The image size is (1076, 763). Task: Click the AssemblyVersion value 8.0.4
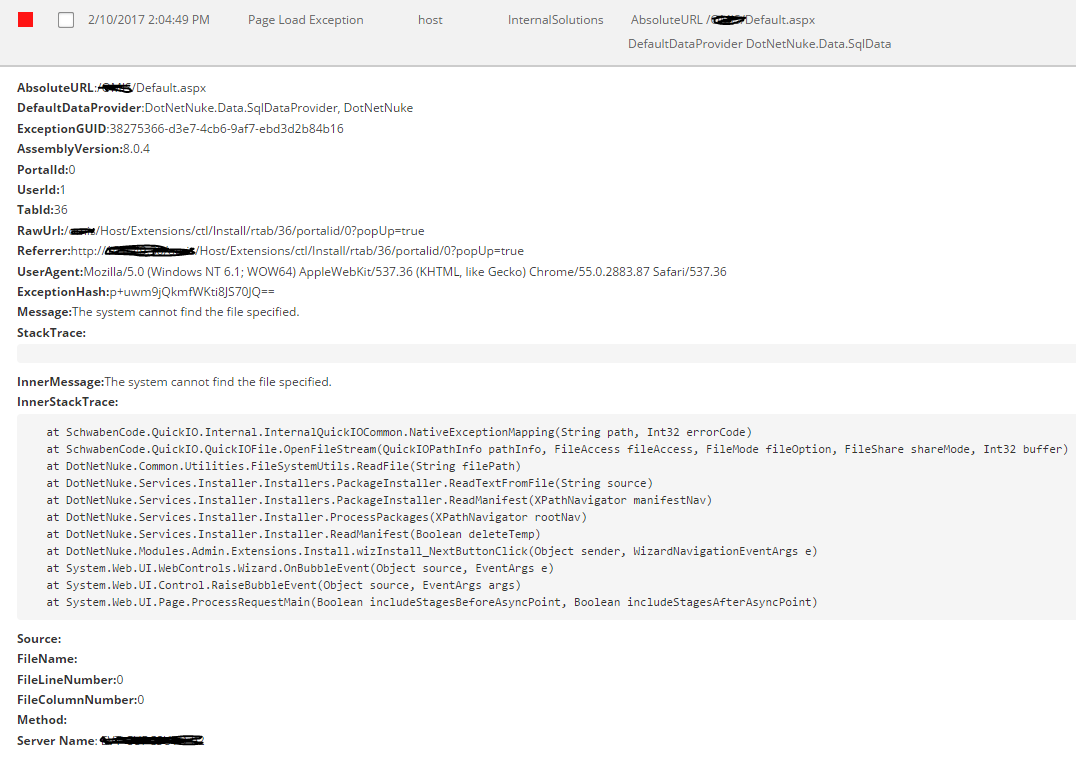136,149
